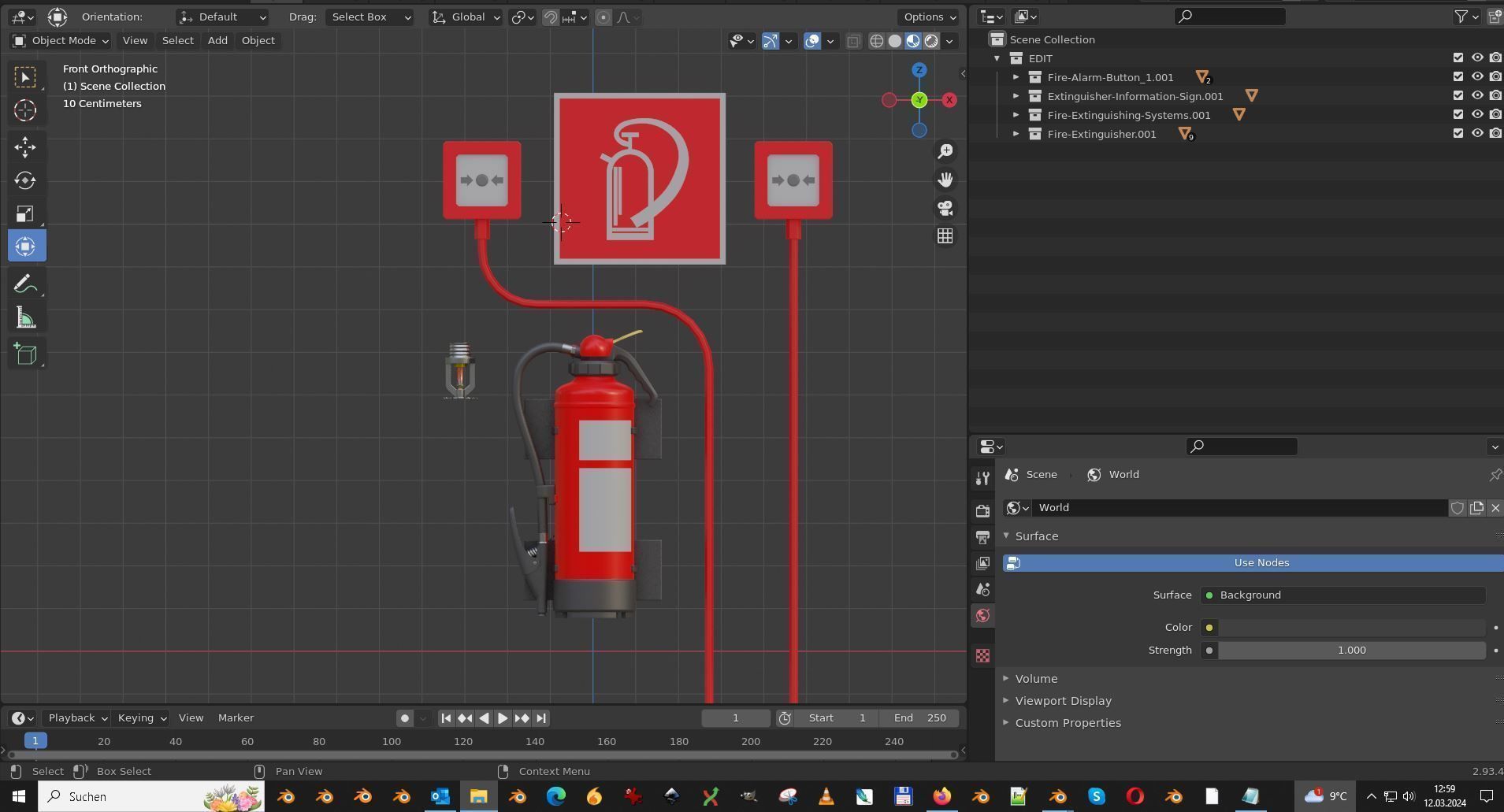Open the Output properties tab
This screenshot has width=1504, height=812.
[x=982, y=537]
